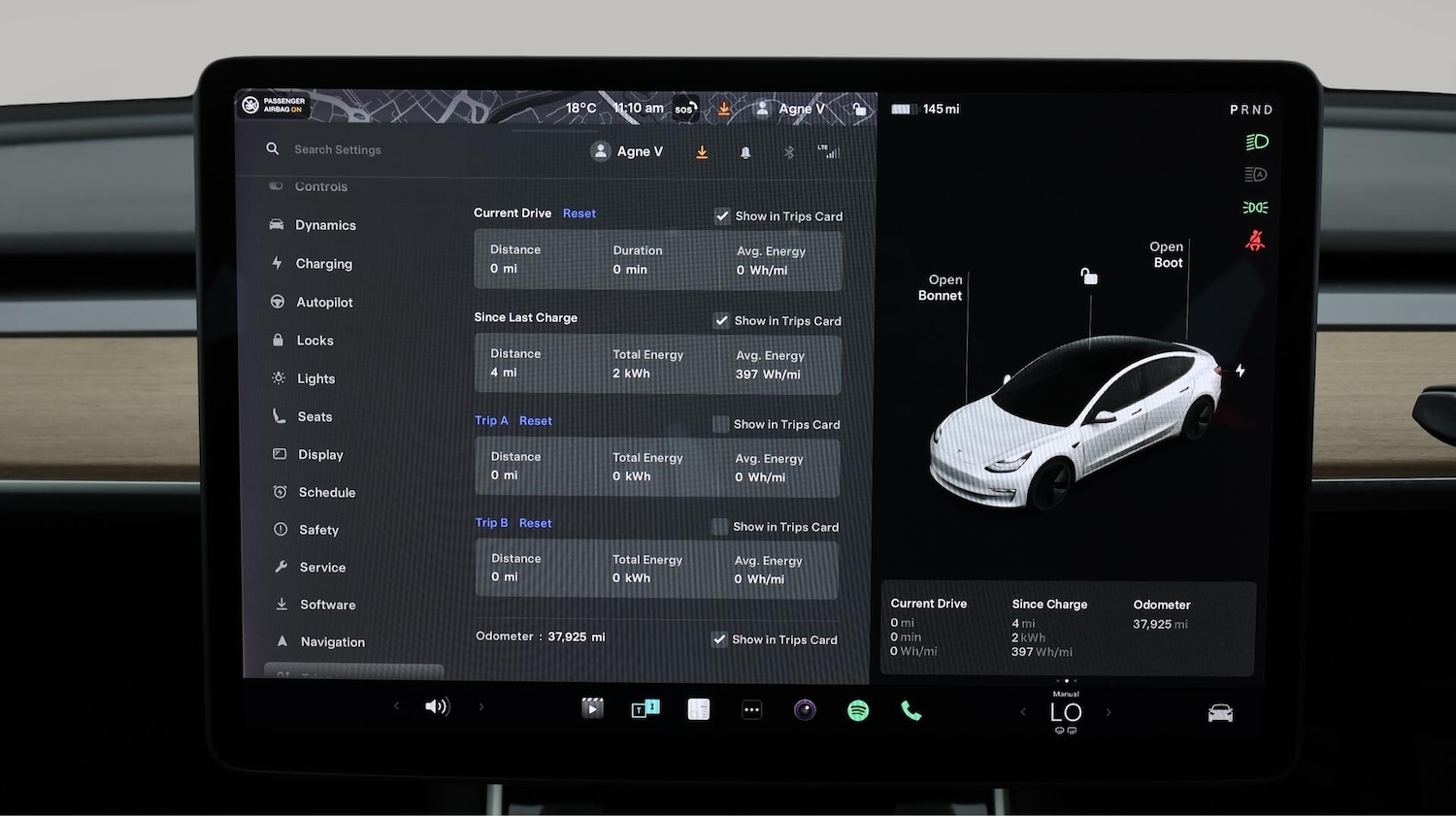Open Navigation settings
Screen dimensions: 1456x816
click(321, 642)
